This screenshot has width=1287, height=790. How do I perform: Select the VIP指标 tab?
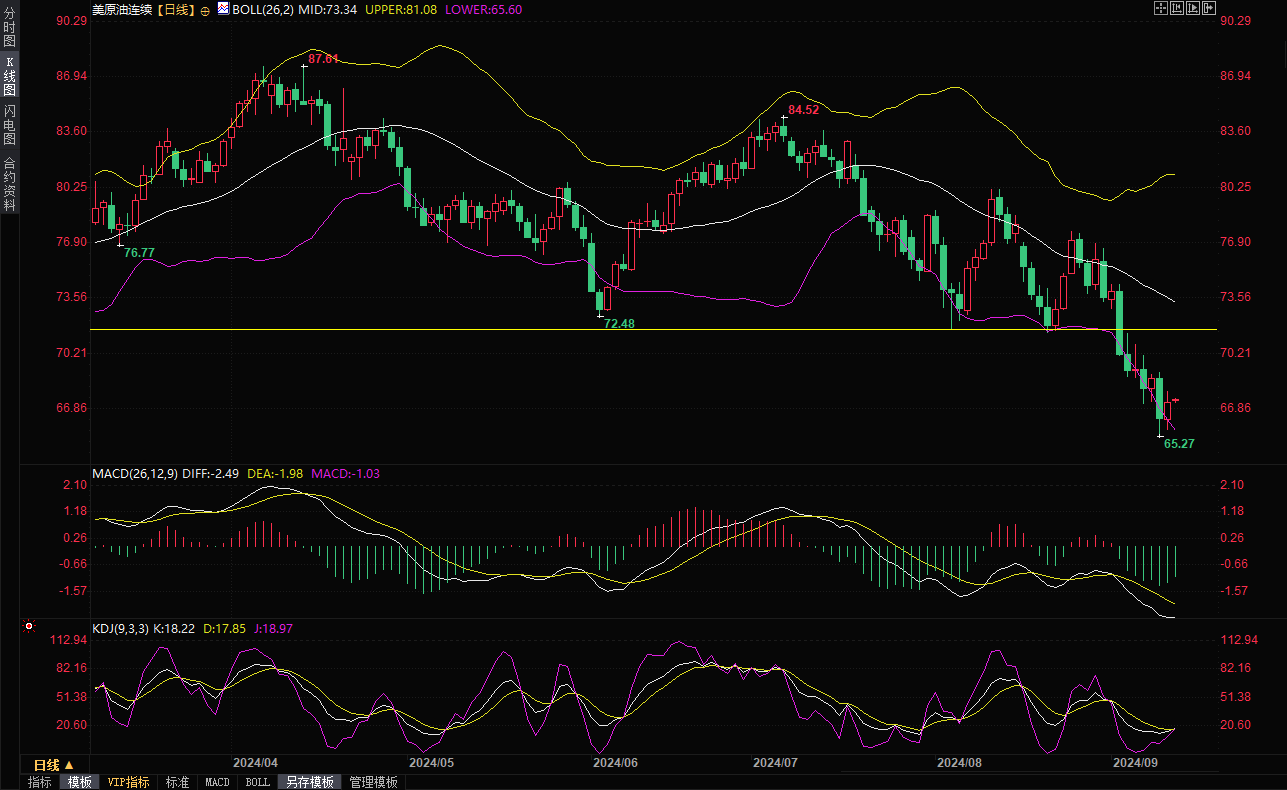pyautogui.click(x=129, y=782)
